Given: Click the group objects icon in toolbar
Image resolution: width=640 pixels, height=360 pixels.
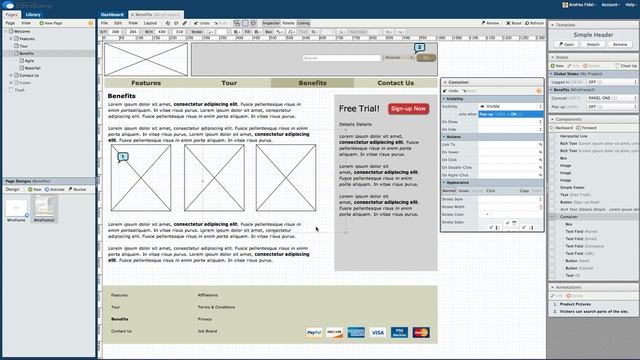Looking at the screenshot, I should [237, 23].
